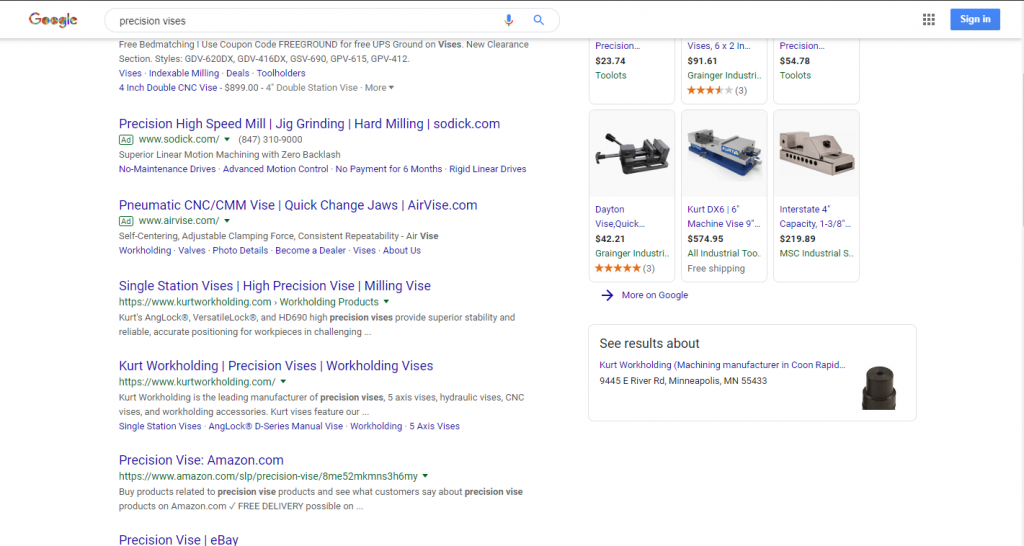Viewport: 1024px width, 546px height.
Task: Click the Interstate 4" vise product image
Action: tap(816, 154)
